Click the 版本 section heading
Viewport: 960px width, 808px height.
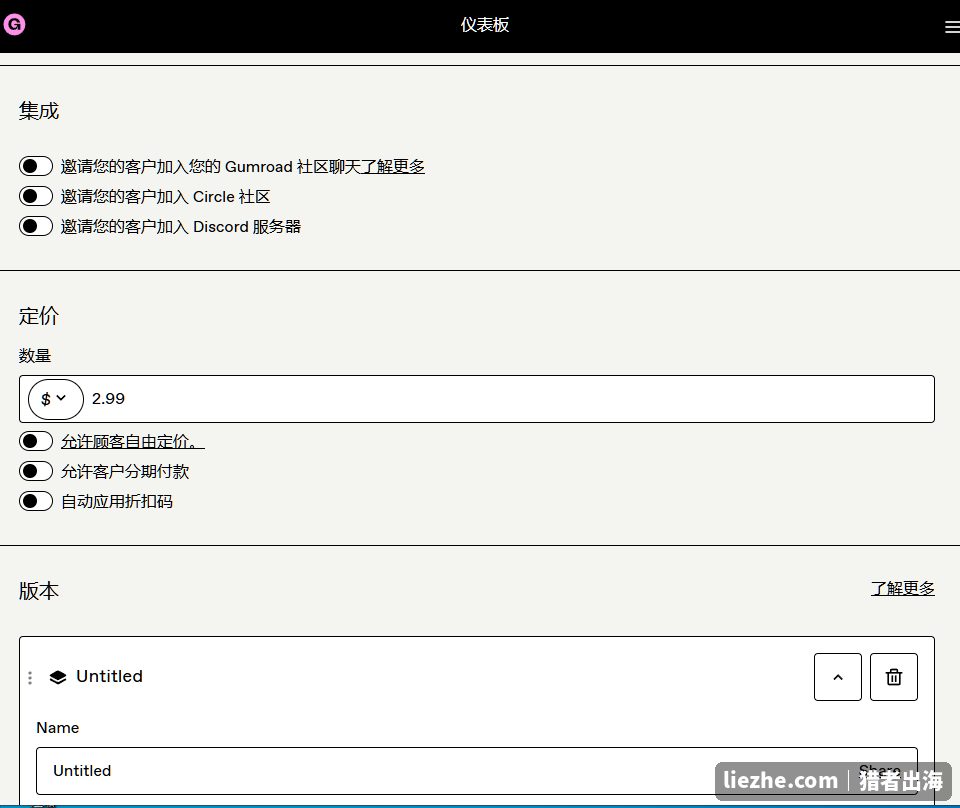click(x=39, y=591)
